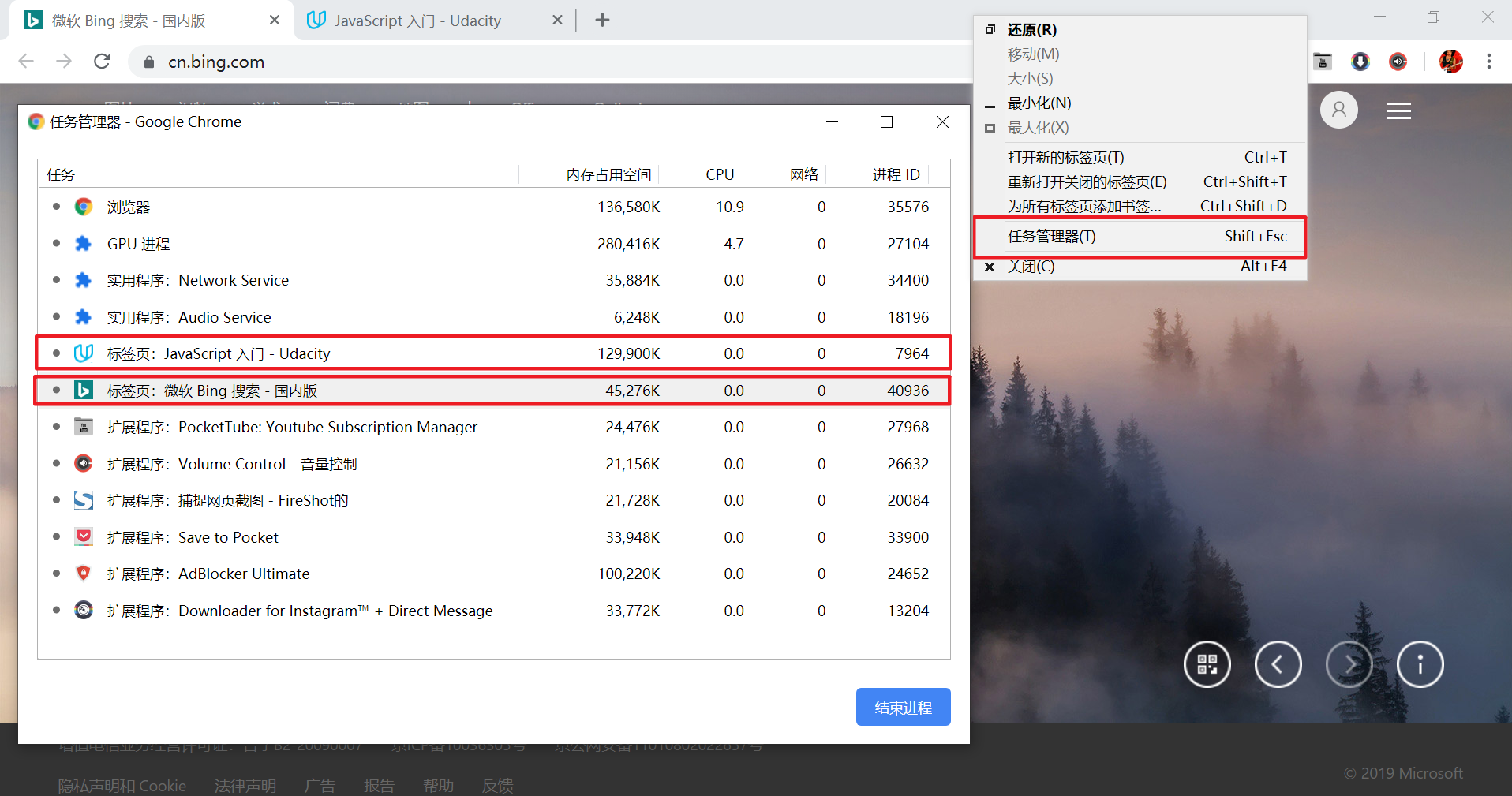Show next Bing background image

pyautogui.click(x=1349, y=664)
